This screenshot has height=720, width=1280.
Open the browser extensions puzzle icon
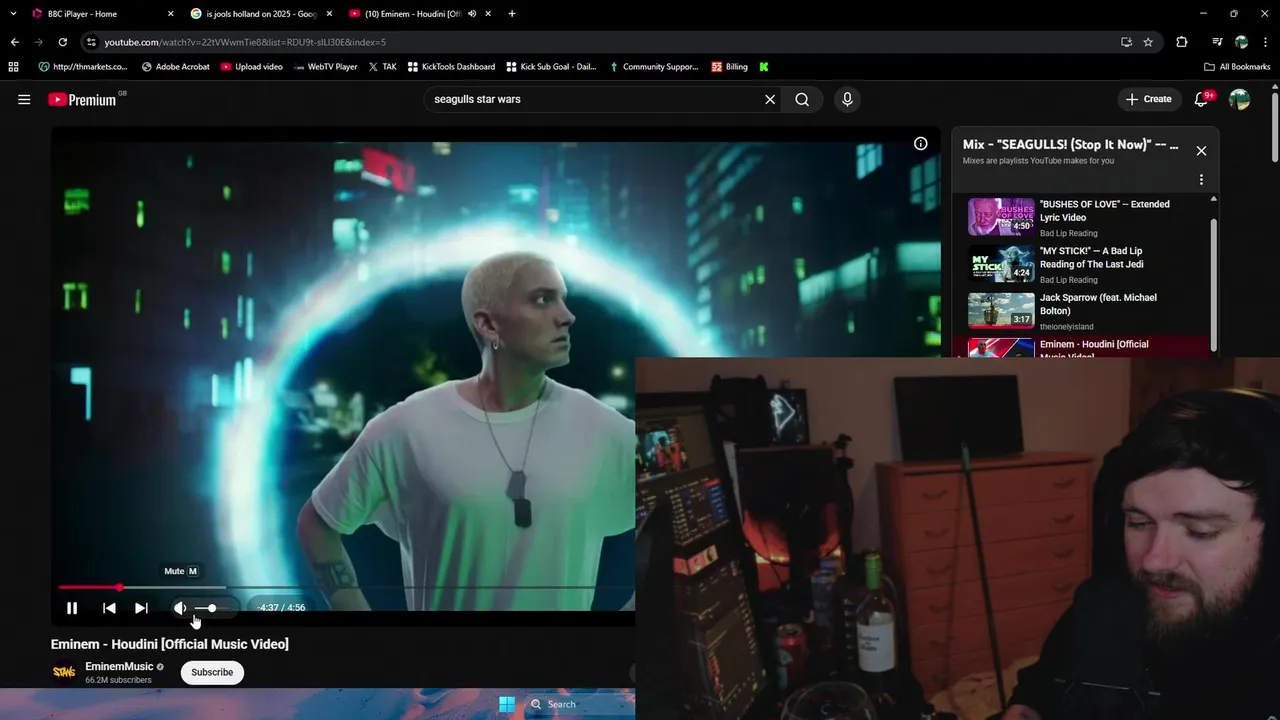pos(1182,42)
